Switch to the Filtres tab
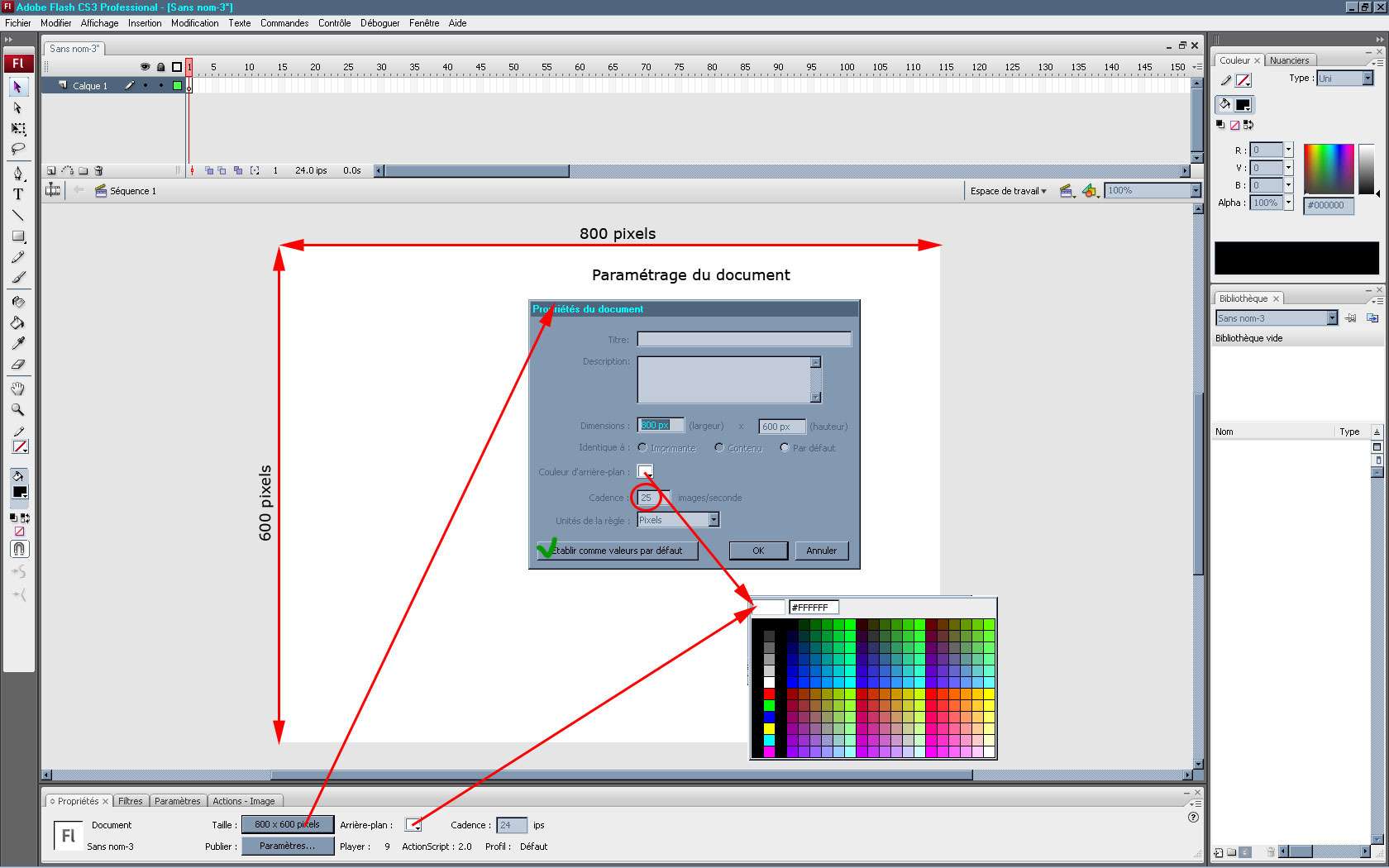 pos(130,801)
